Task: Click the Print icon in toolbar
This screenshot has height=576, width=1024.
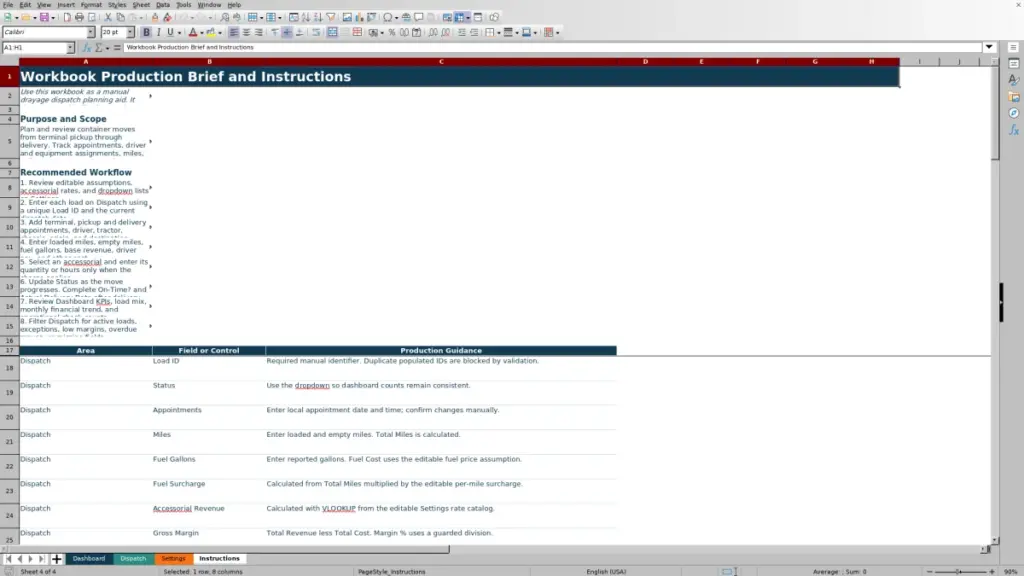Action: [79, 18]
